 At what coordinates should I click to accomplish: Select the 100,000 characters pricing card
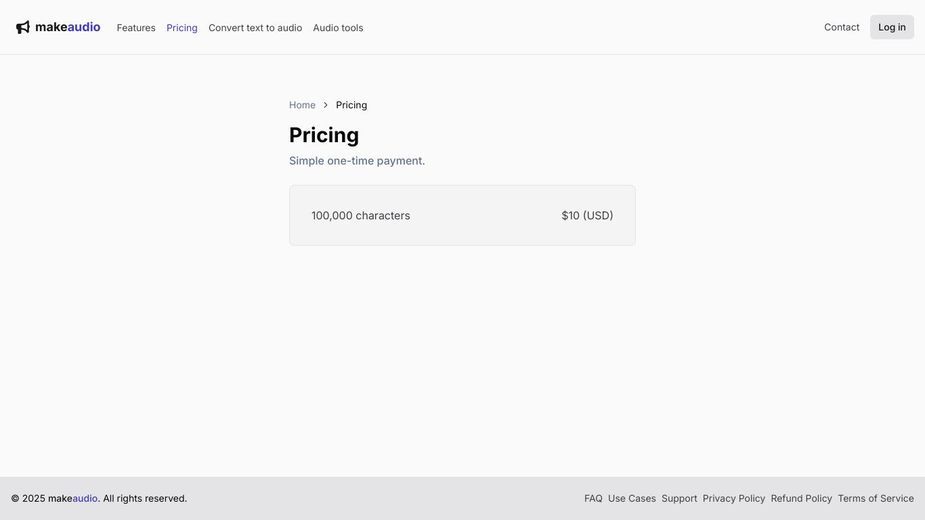tap(462, 215)
